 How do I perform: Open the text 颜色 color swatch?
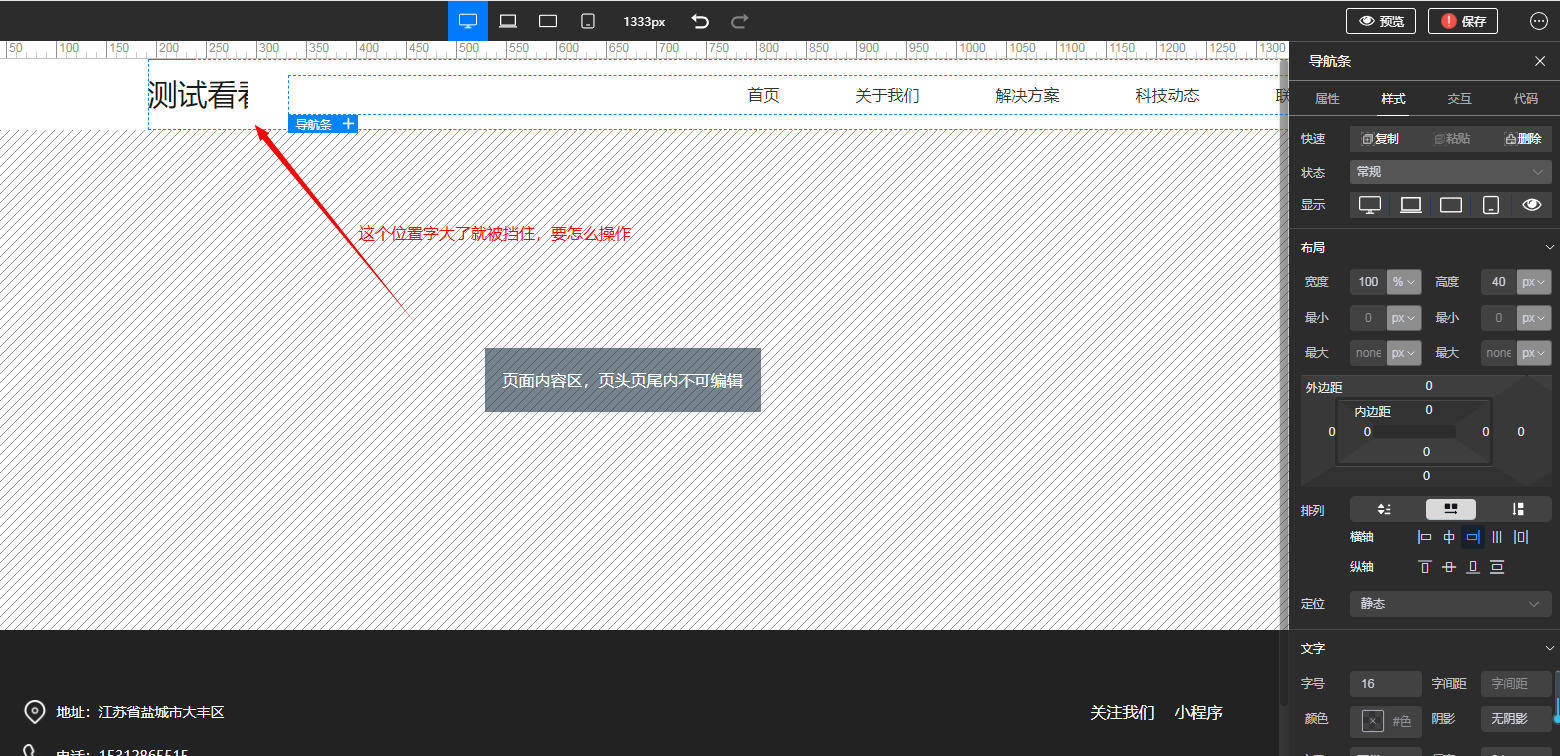coord(1373,720)
